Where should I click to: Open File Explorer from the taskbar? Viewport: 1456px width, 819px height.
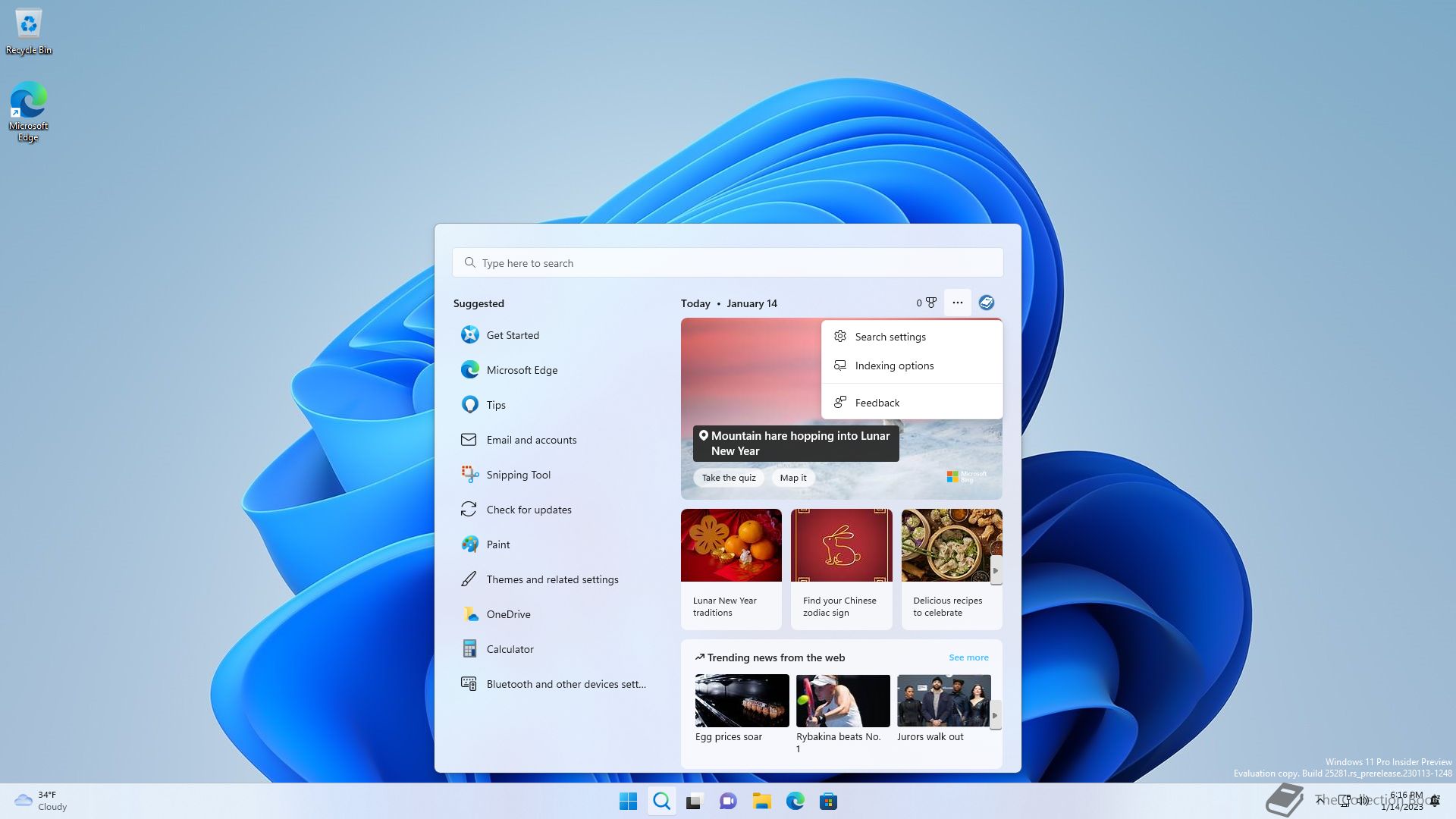[x=761, y=801]
